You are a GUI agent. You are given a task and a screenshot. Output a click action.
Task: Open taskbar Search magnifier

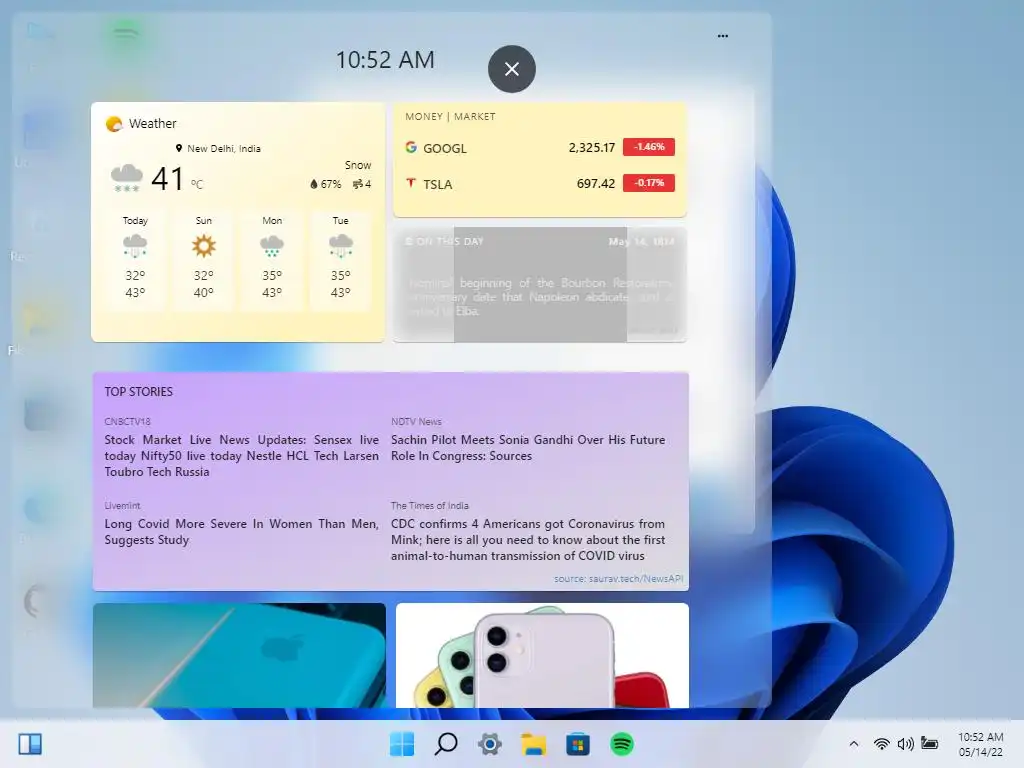446,744
